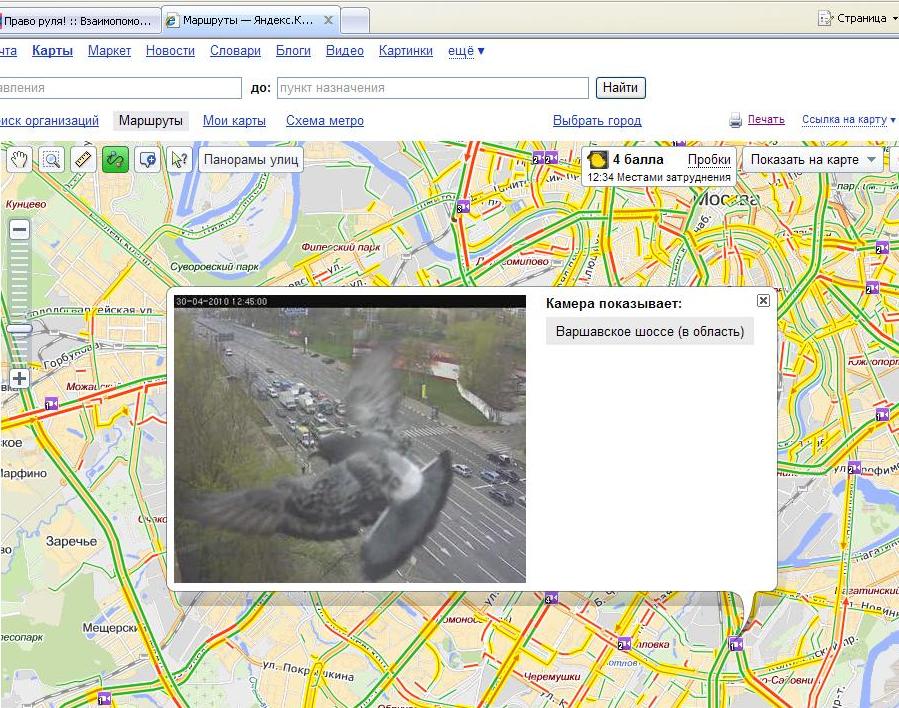899x708 pixels.
Task: Select the magnifier zoom-area tool
Action: point(51,160)
